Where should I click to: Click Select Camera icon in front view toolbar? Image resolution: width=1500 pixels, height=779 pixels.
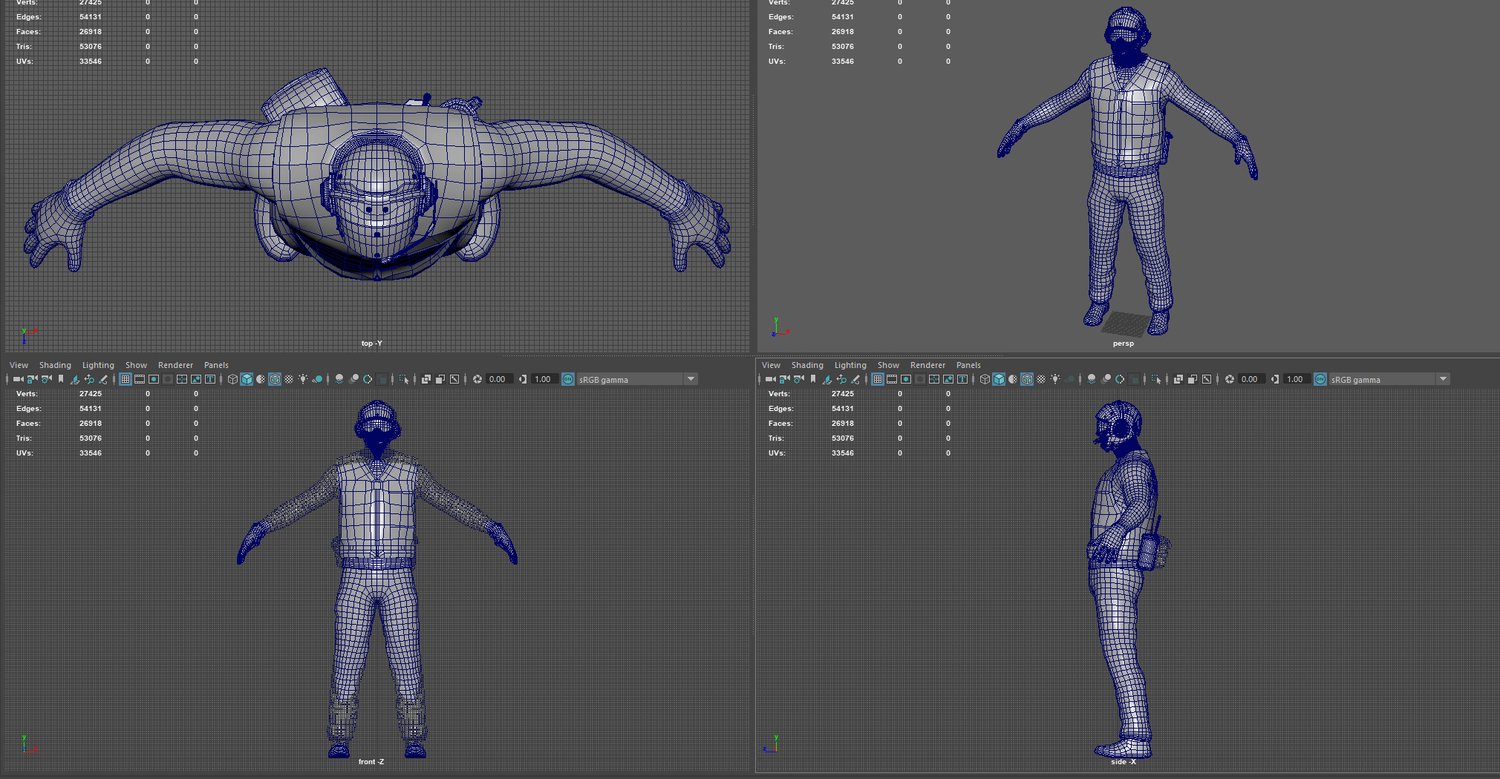[x=18, y=380]
